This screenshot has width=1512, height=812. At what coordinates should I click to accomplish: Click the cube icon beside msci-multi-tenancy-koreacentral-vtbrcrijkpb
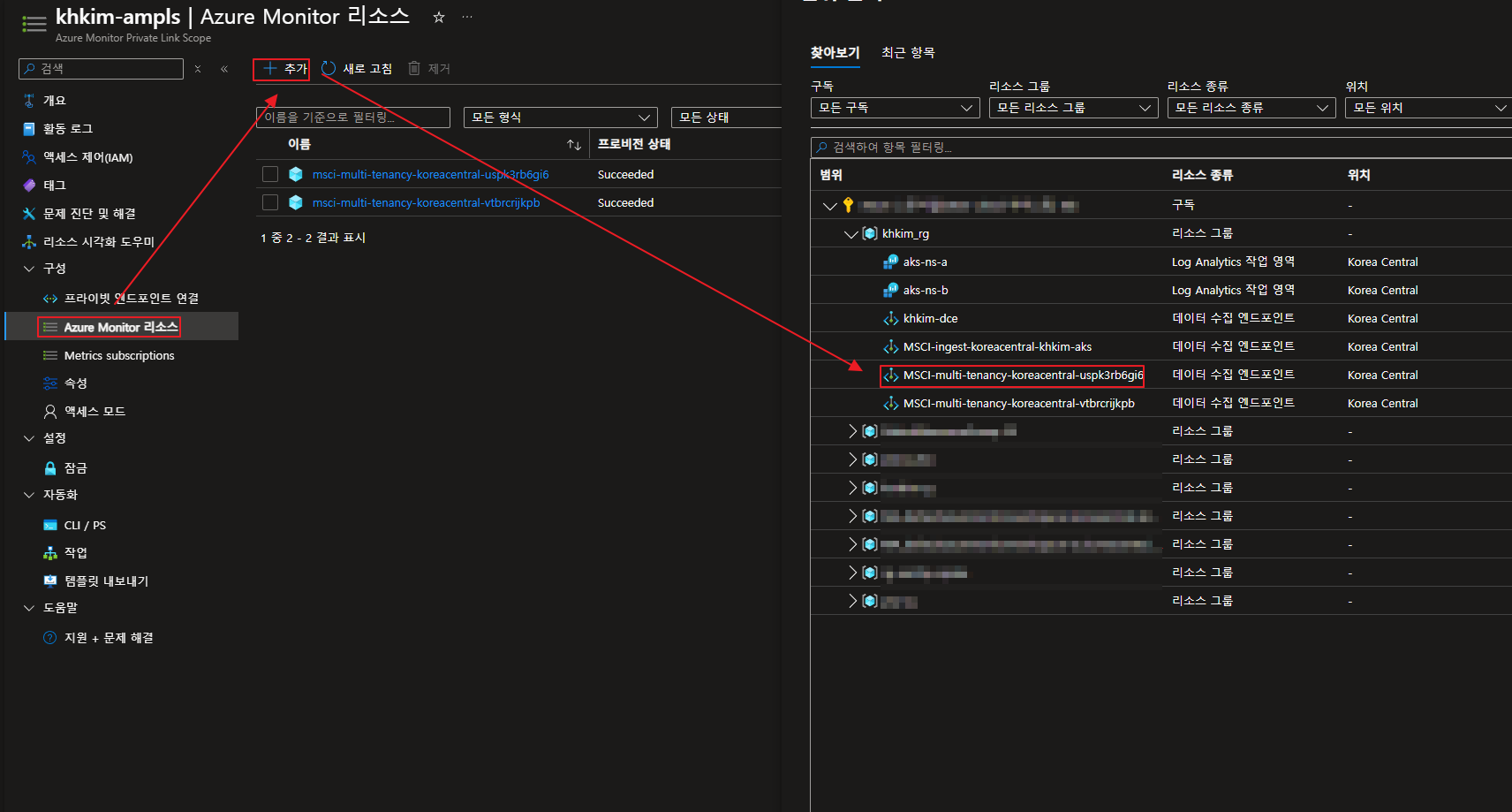click(x=296, y=202)
